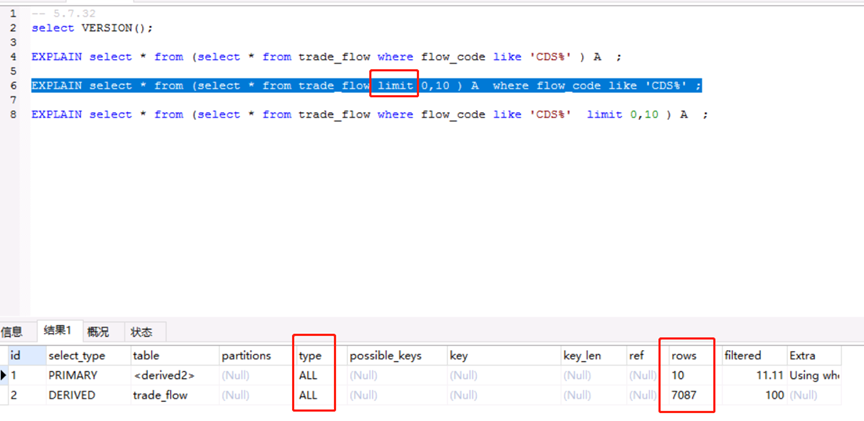The height and width of the screenshot is (421, 864).
Task: Select the <derived2> table cell
Action: coord(175,375)
